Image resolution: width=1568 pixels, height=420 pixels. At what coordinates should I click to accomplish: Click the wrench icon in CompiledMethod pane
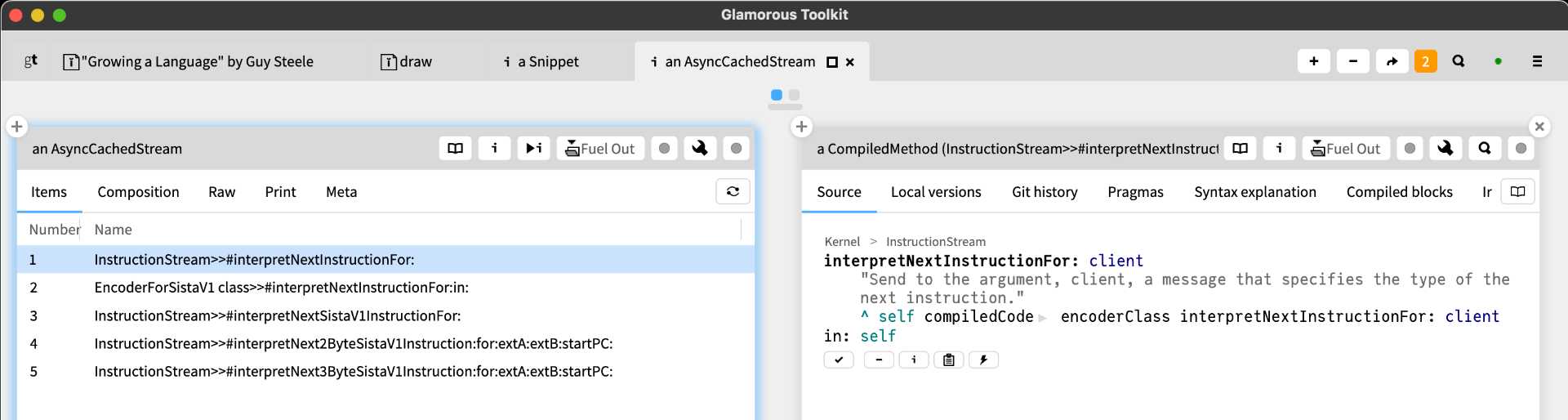point(1445,148)
